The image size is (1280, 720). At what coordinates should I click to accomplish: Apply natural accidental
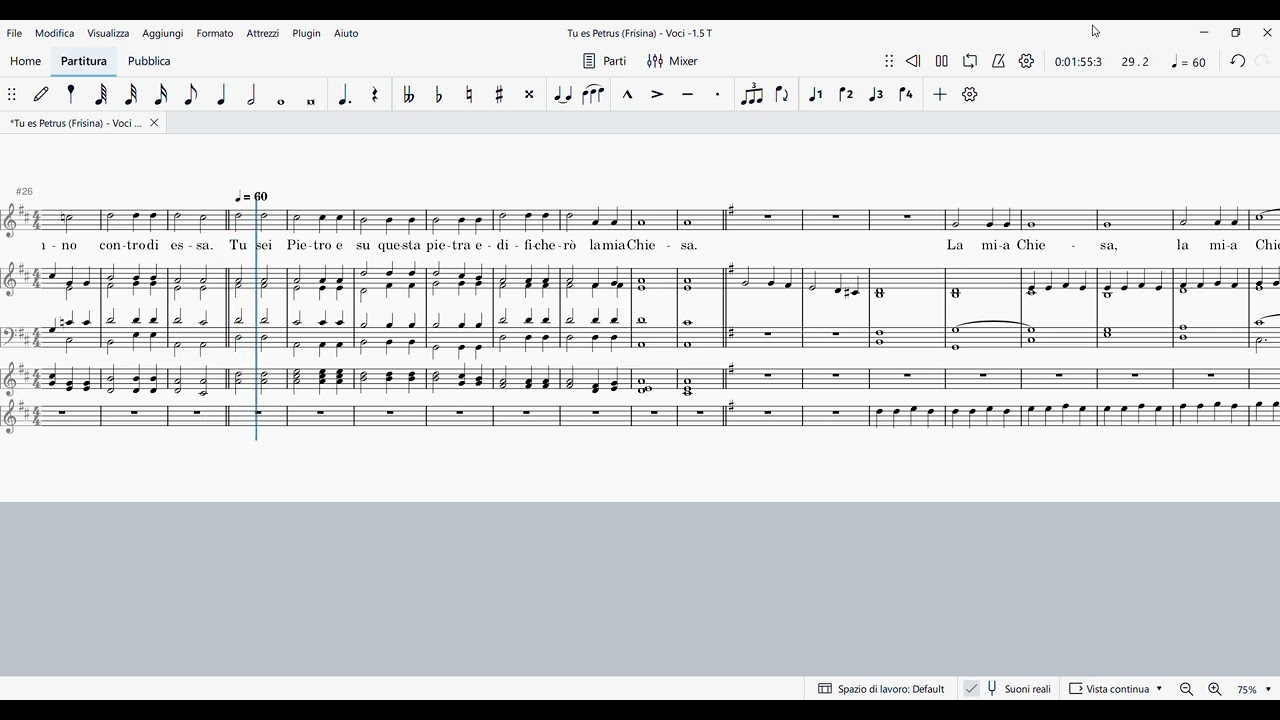[469, 94]
